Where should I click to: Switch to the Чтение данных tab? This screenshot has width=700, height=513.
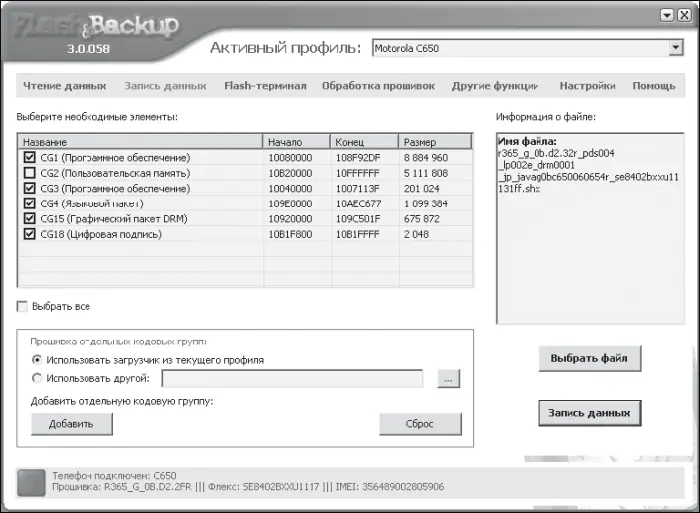(64, 86)
